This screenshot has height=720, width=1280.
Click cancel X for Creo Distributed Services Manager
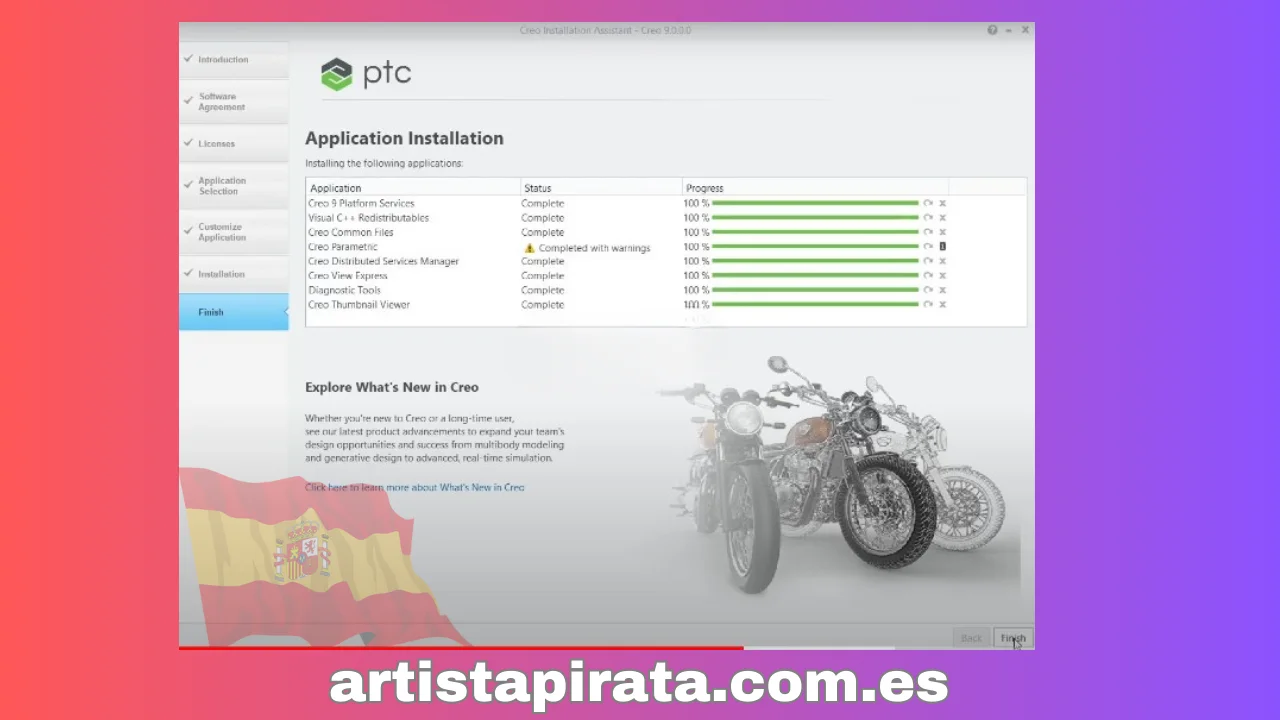point(942,261)
